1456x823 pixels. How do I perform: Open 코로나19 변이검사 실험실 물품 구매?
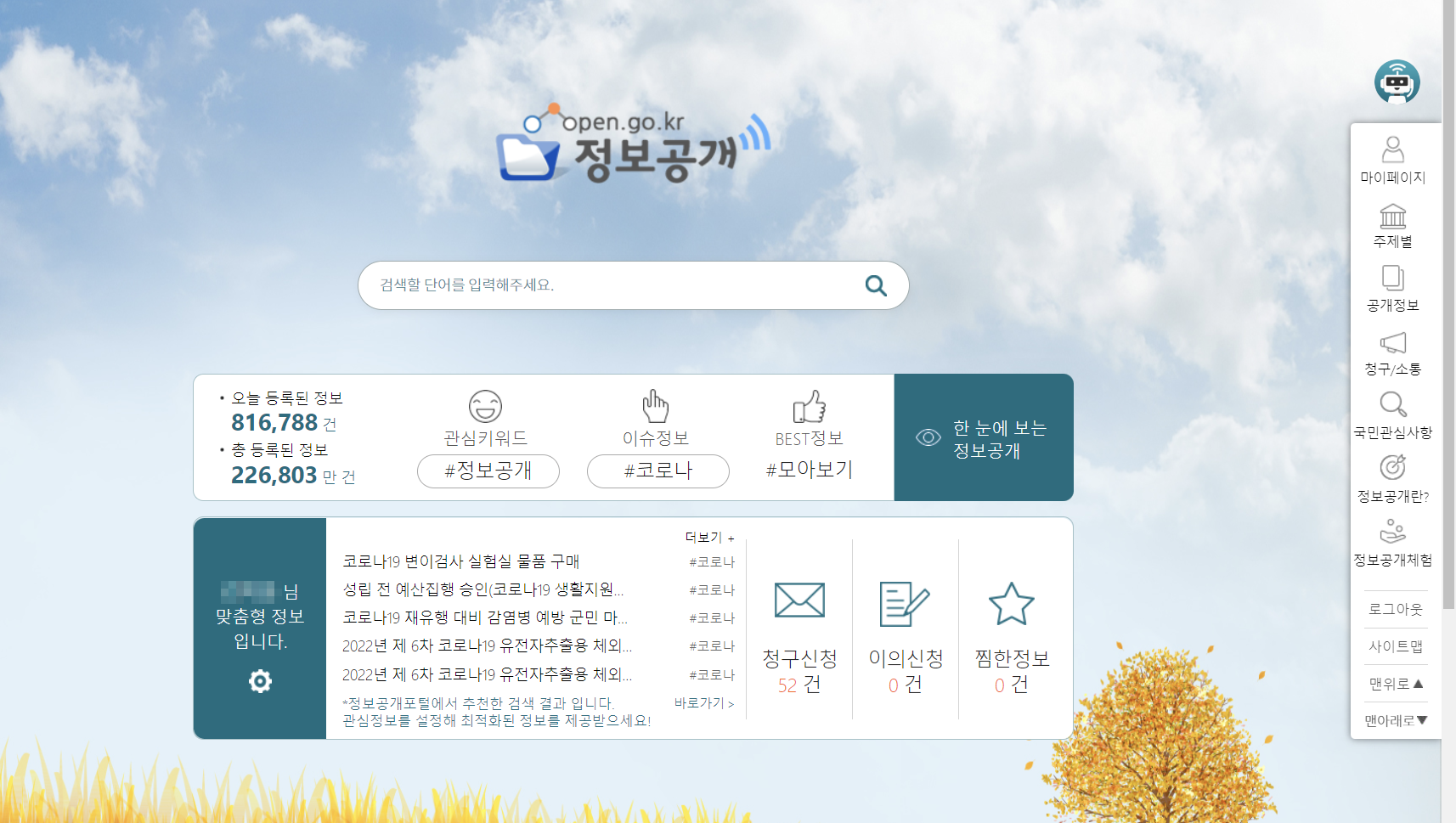pos(461,561)
